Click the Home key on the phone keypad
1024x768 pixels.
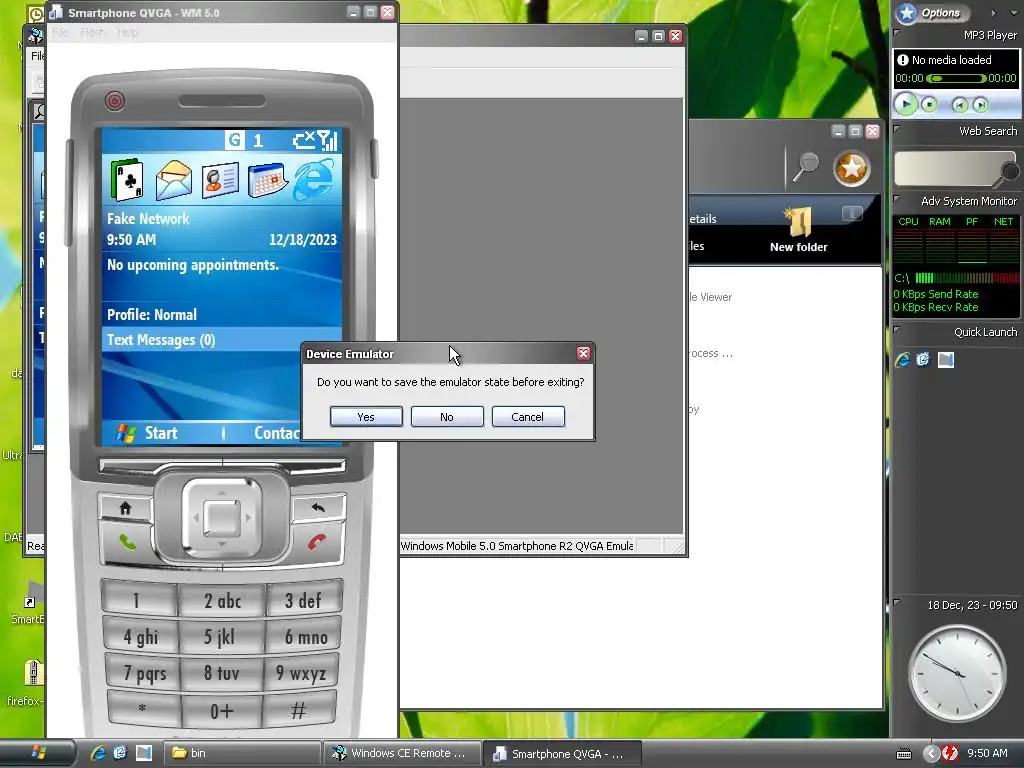pyautogui.click(x=125, y=507)
